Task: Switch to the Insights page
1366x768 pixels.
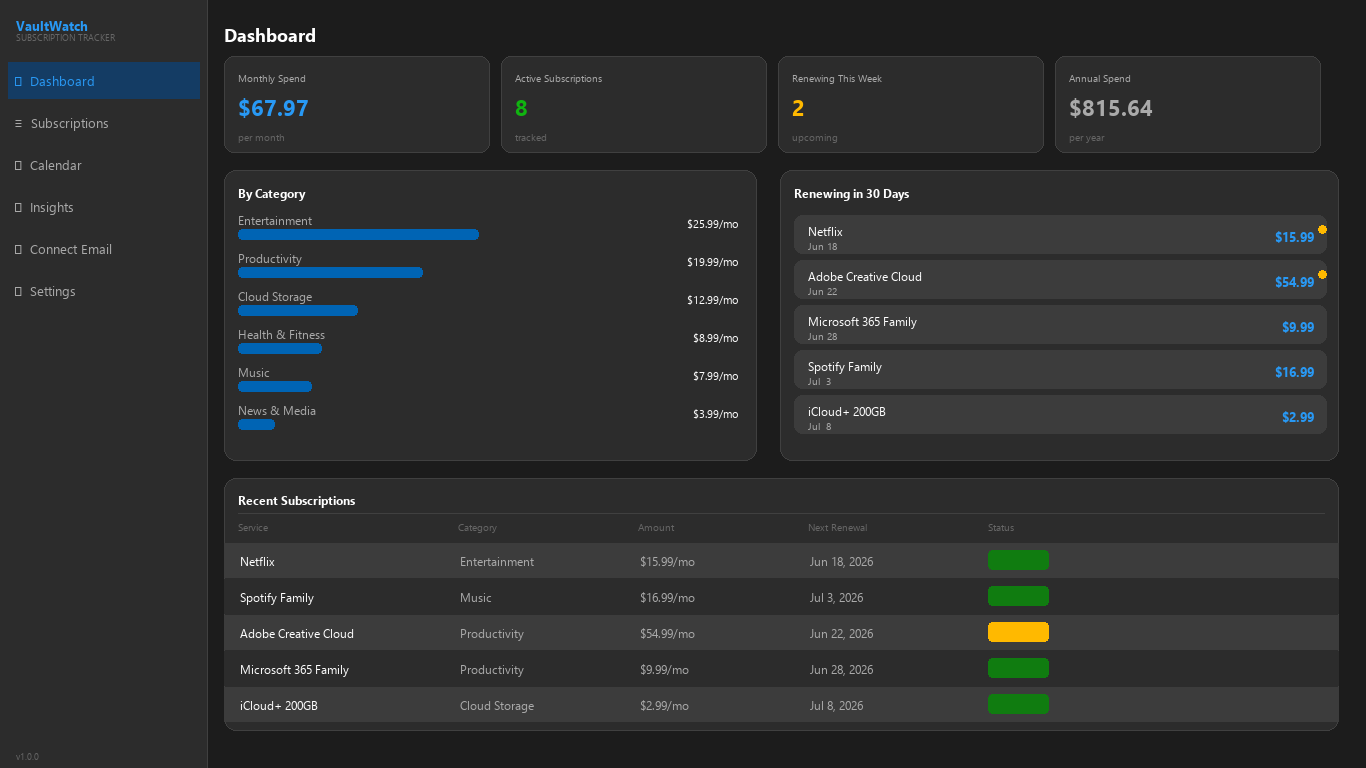Action: coord(104,207)
